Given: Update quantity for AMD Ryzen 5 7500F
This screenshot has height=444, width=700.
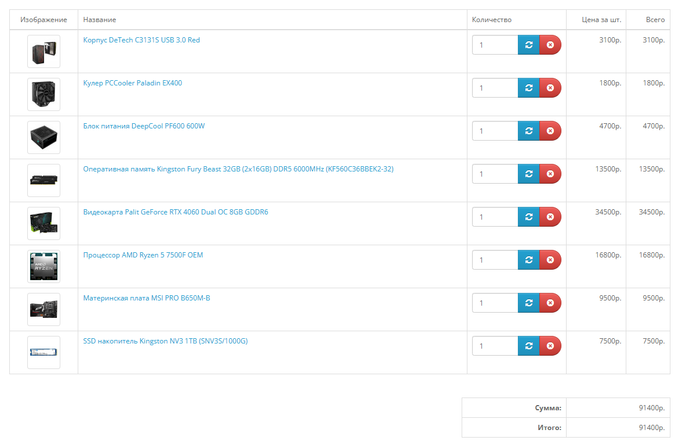Looking at the screenshot, I should click(x=528, y=260).
